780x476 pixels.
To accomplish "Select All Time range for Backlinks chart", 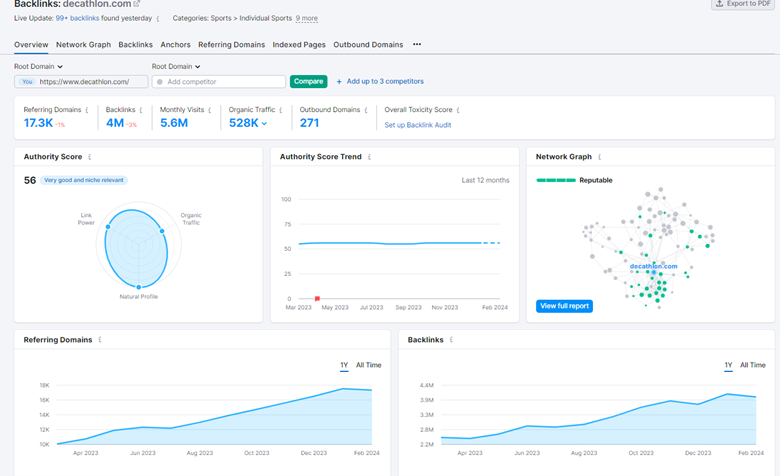I will pos(752,365).
